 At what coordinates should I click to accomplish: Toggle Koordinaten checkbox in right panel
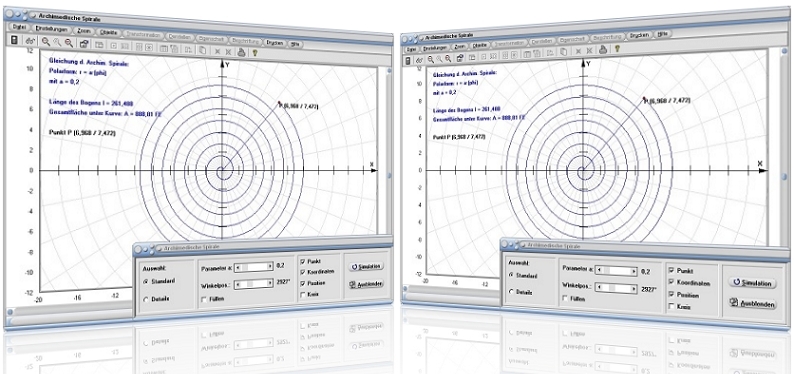pos(672,282)
